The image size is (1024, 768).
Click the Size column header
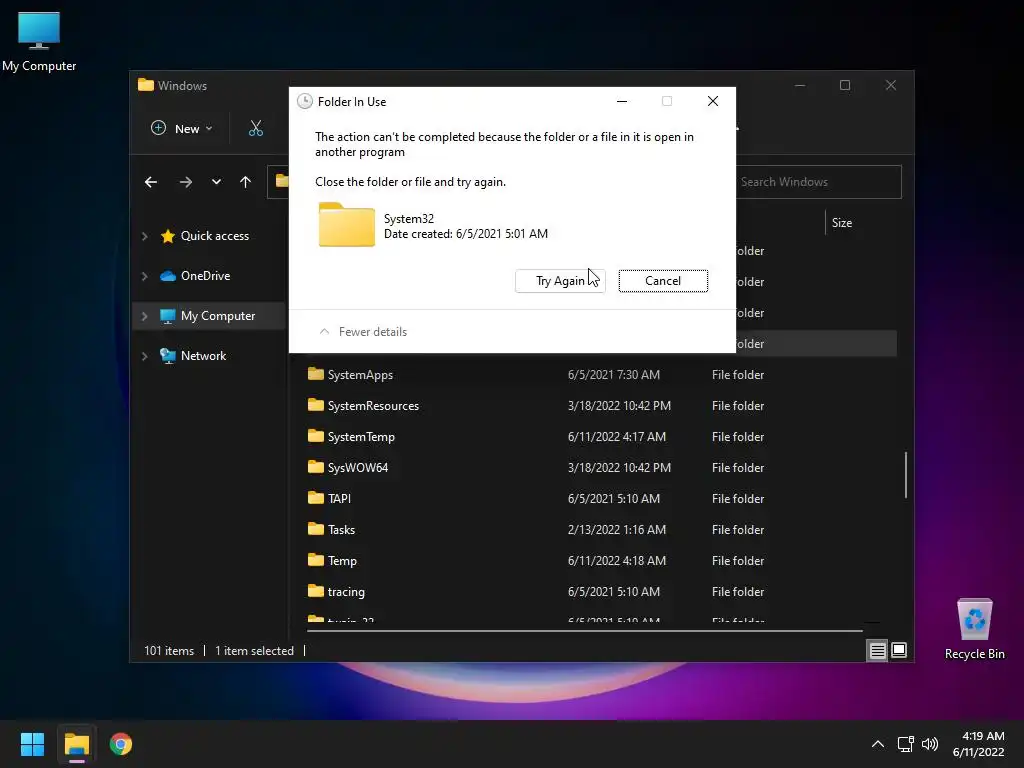842,223
